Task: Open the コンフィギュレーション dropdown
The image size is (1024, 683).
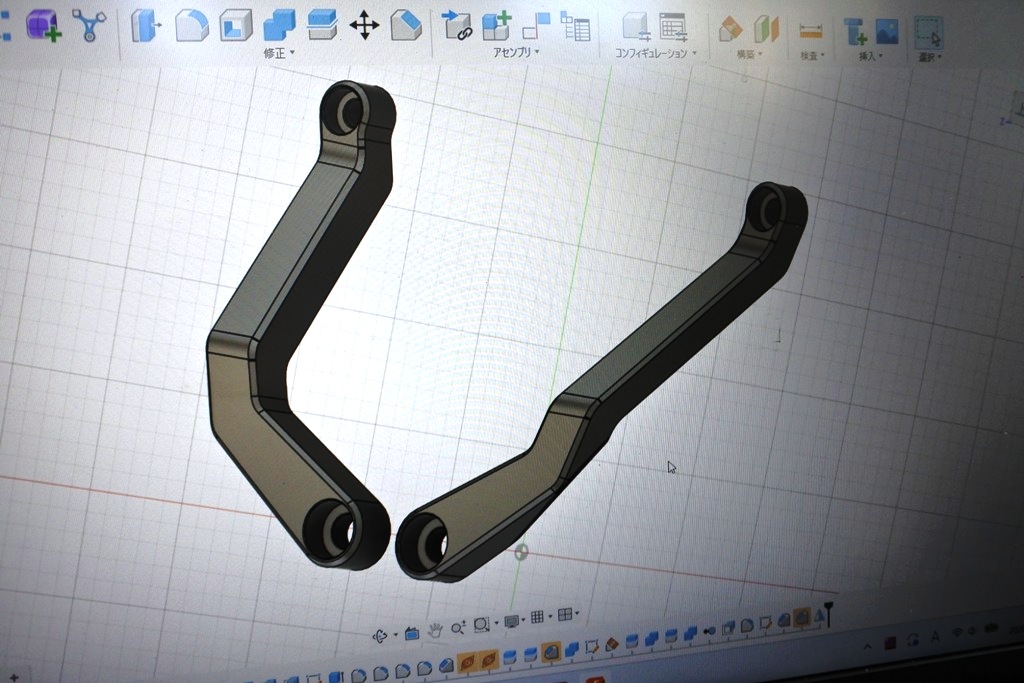Action: coord(655,53)
